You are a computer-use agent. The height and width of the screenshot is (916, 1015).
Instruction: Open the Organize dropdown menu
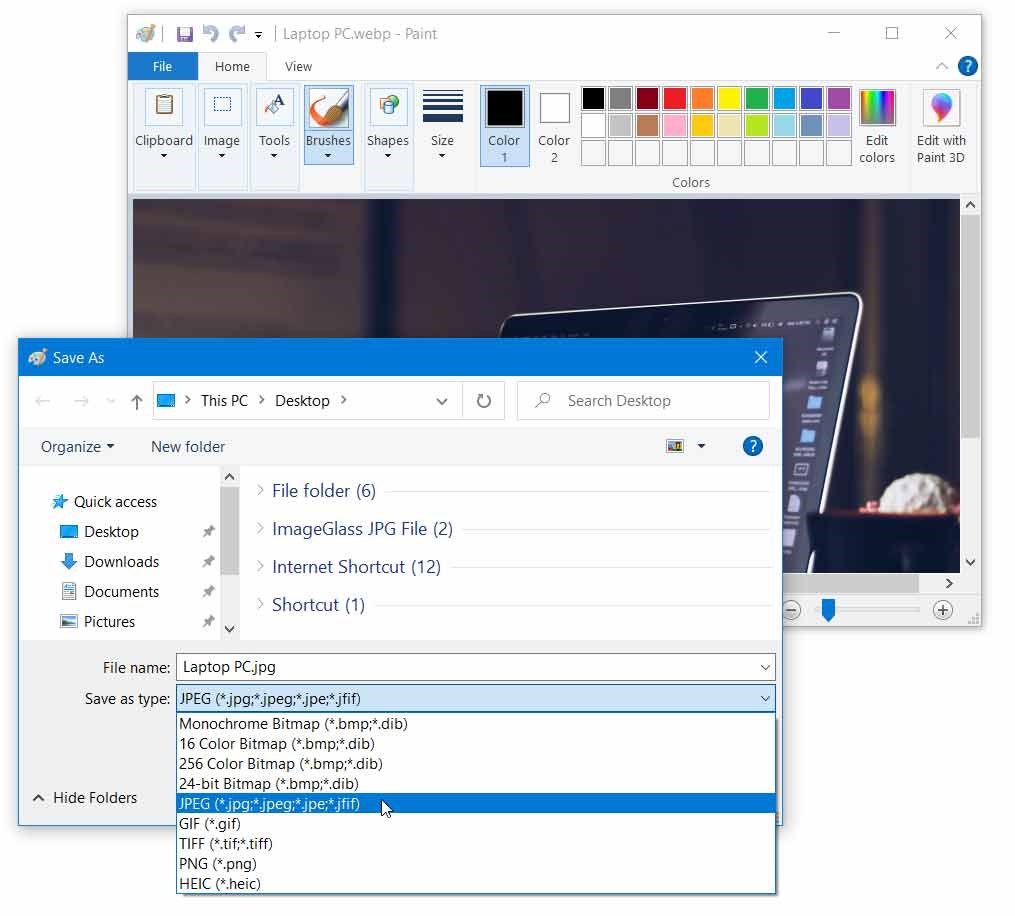point(77,447)
